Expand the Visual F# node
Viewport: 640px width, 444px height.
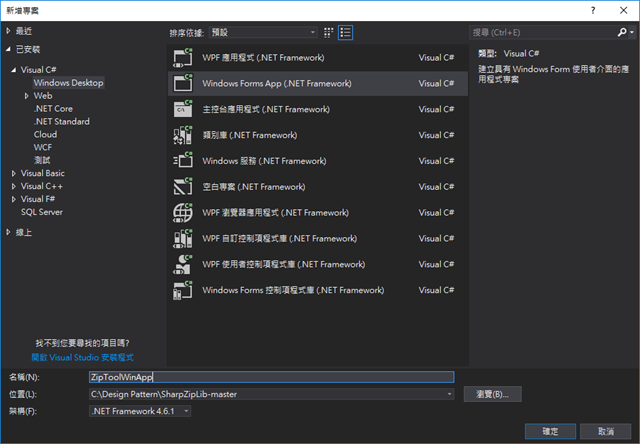14,199
